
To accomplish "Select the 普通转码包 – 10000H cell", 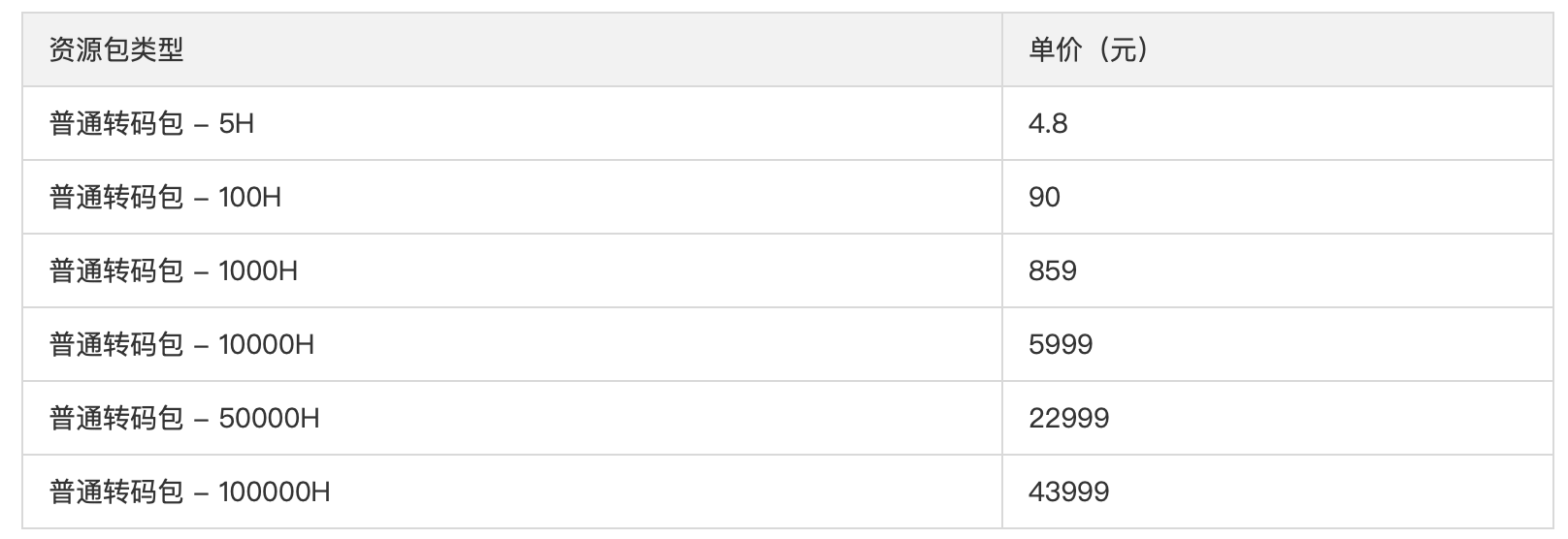I will [x=181, y=344].
